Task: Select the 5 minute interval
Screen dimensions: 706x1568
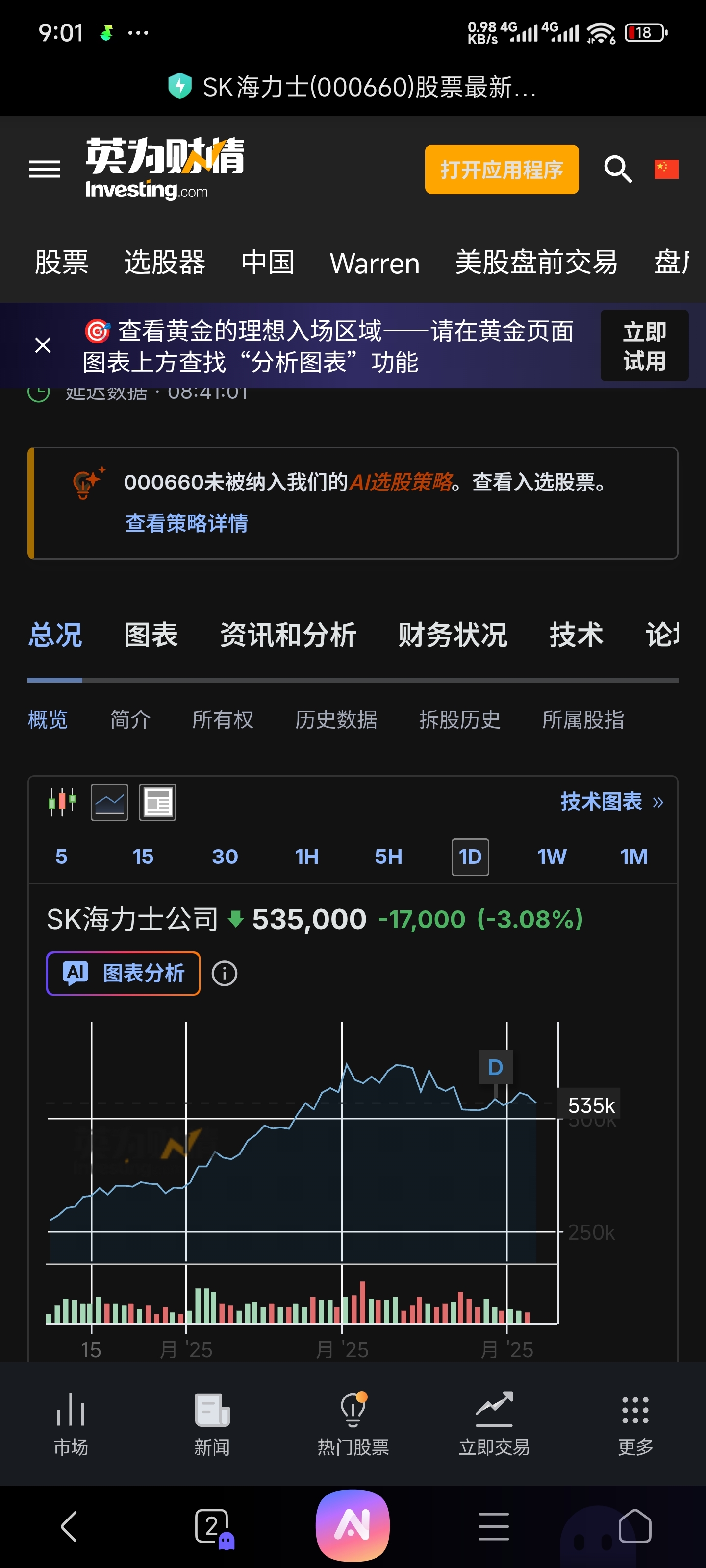Action: 61,857
